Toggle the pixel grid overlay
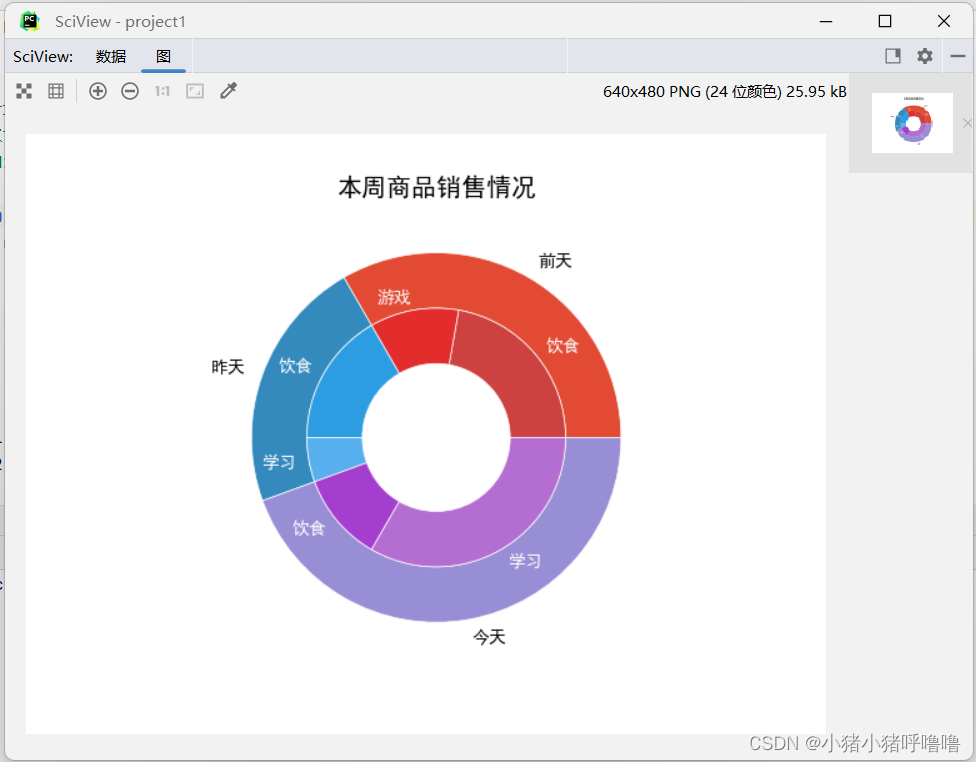This screenshot has width=976, height=762. pos(56,91)
